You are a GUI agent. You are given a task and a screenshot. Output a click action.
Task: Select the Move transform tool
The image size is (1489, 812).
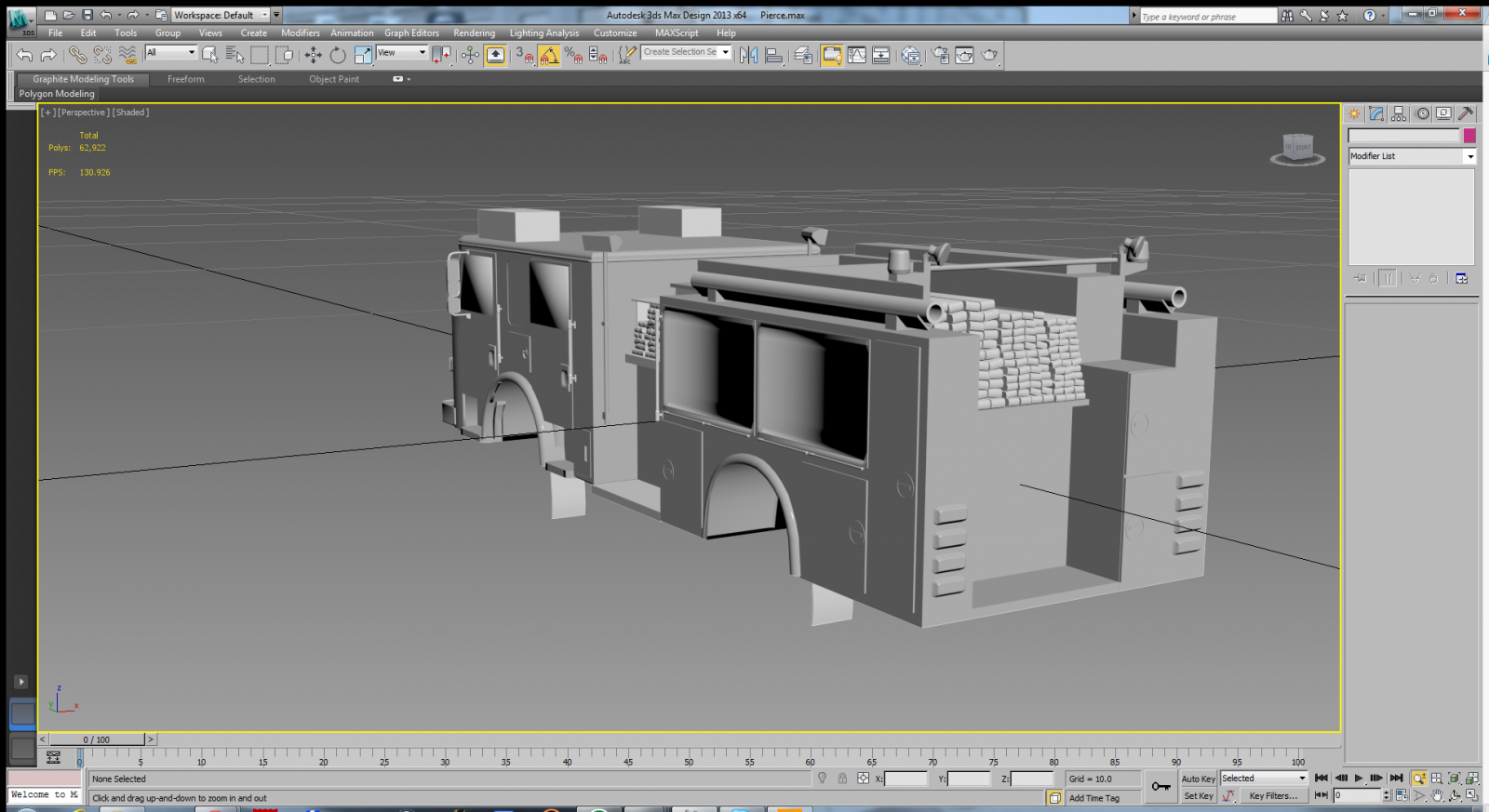pos(314,56)
